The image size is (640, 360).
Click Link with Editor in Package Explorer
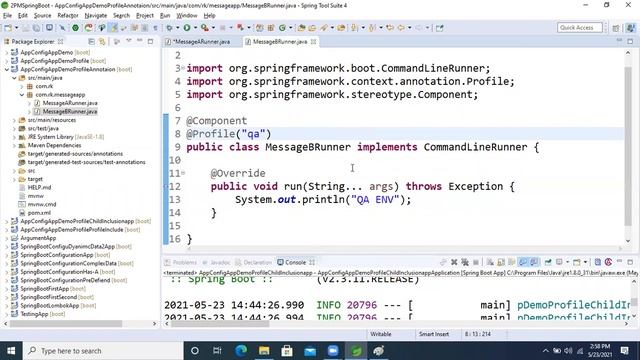102,42
